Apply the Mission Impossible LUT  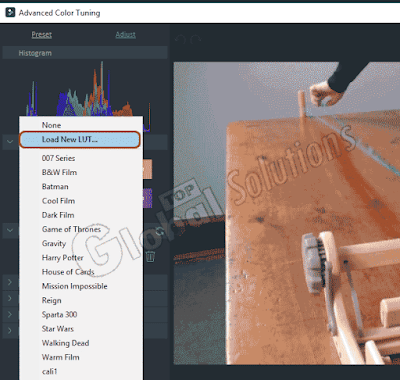click(81, 286)
